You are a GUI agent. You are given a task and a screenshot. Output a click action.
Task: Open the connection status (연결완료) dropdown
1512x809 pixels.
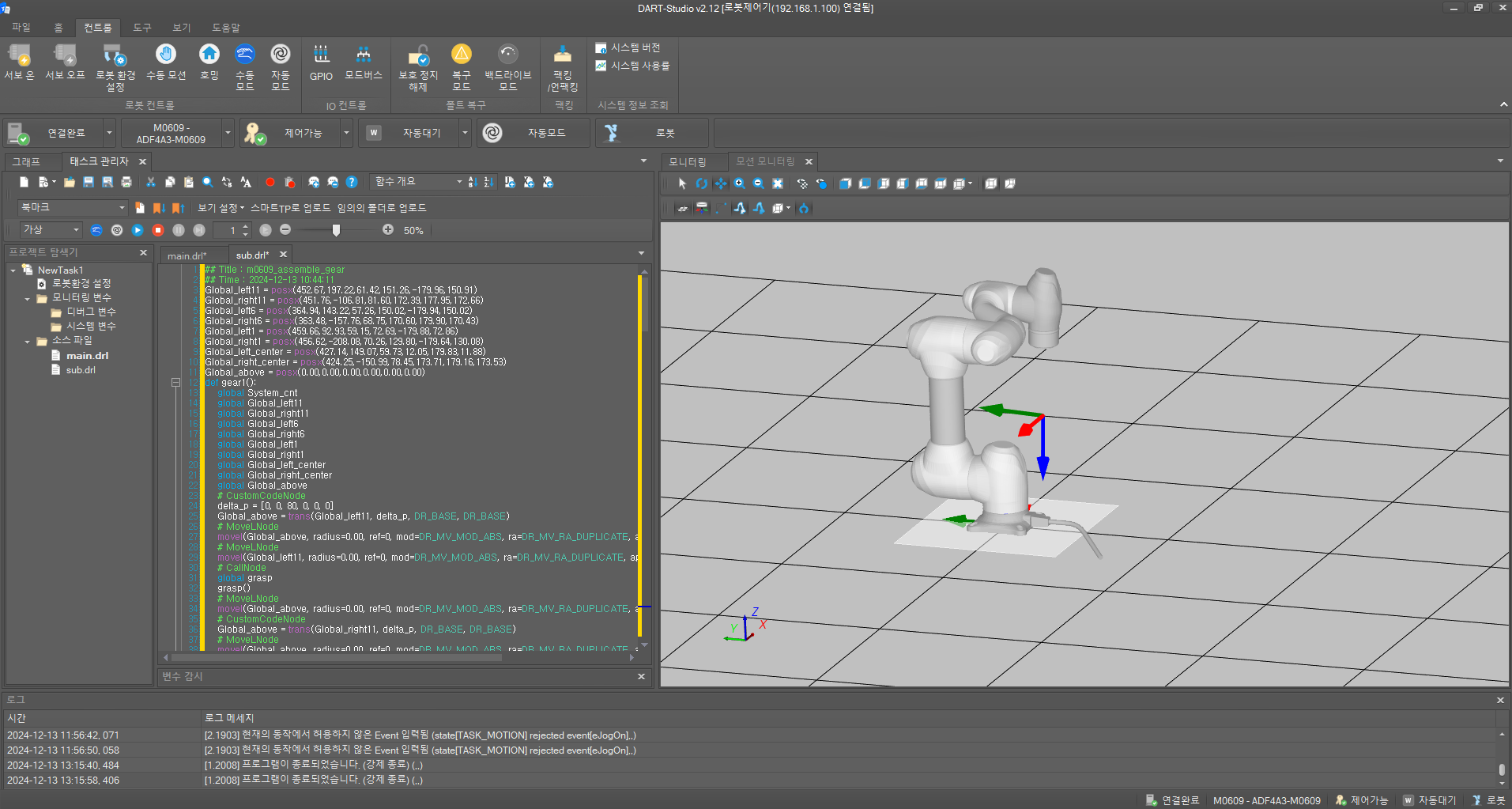click(110, 133)
